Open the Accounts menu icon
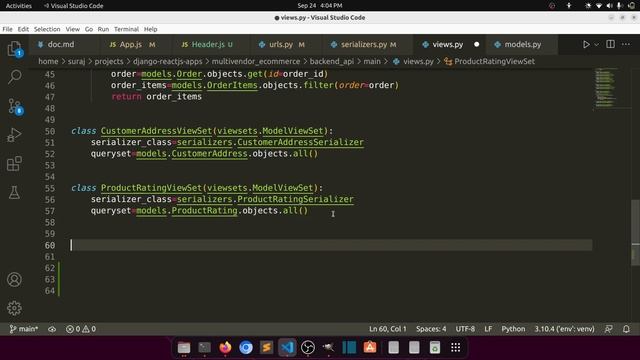This screenshot has width=640, height=360. [x=14, y=280]
